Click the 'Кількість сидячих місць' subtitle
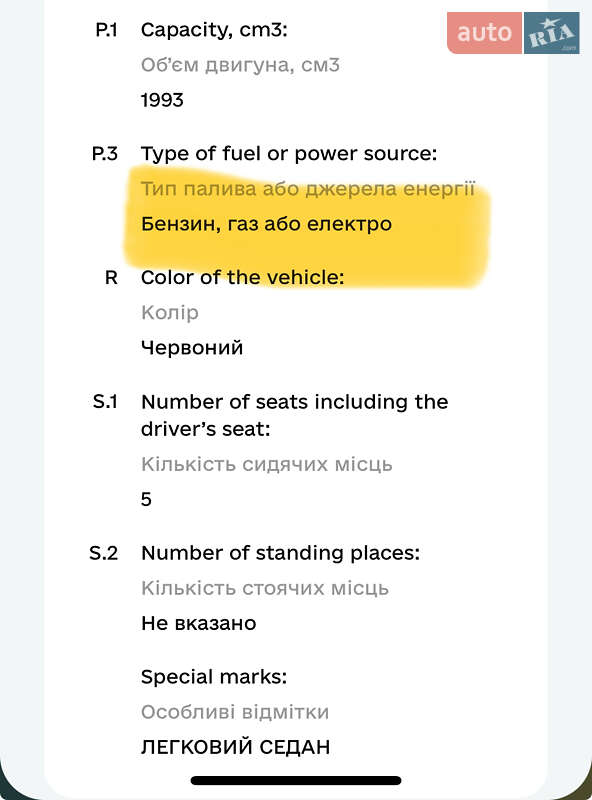The width and height of the screenshot is (592, 800). tap(266, 464)
